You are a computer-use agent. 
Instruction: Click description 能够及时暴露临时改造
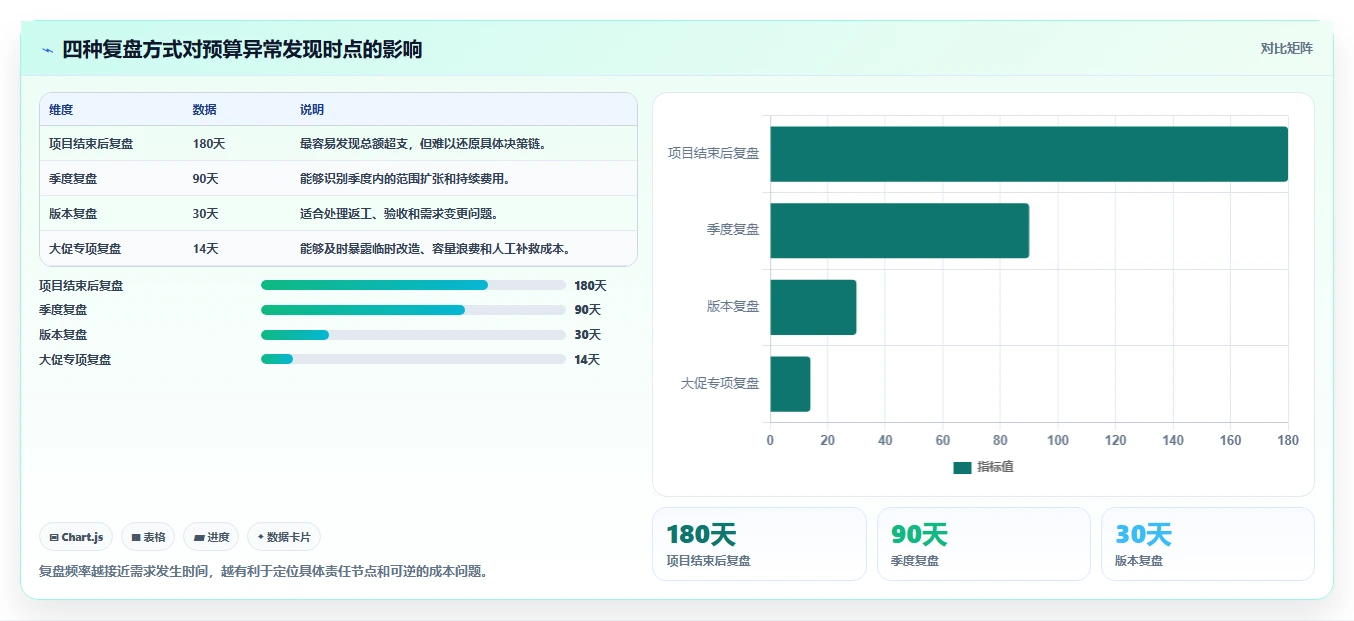pos(435,249)
